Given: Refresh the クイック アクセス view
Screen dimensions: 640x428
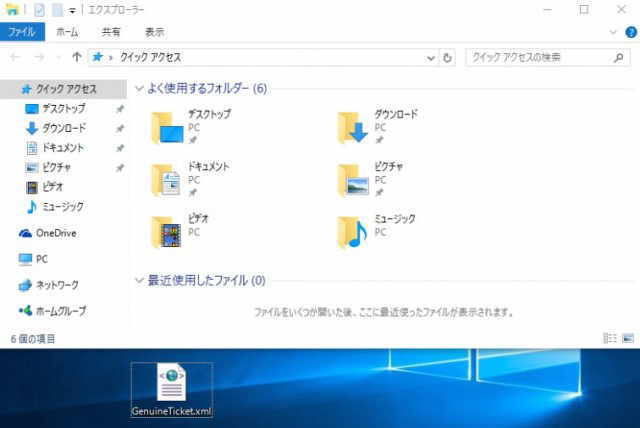Looking at the screenshot, I should [447, 58].
